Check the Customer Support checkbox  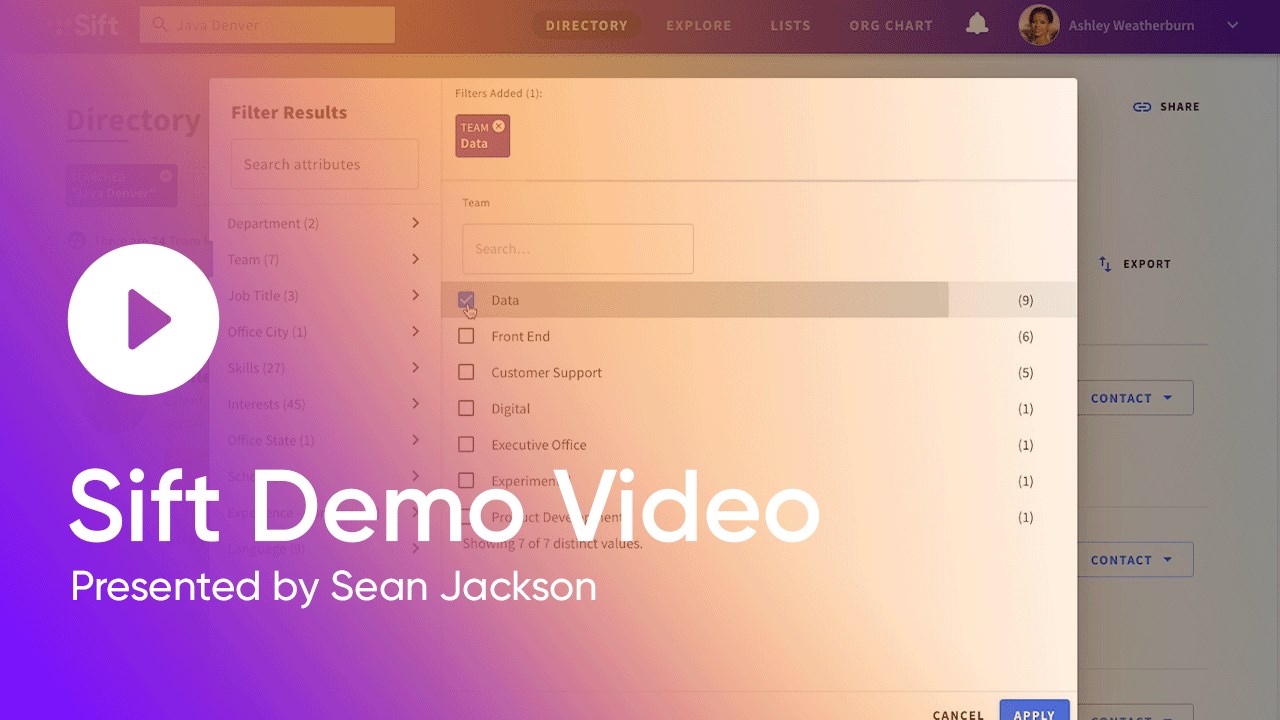(466, 372)
